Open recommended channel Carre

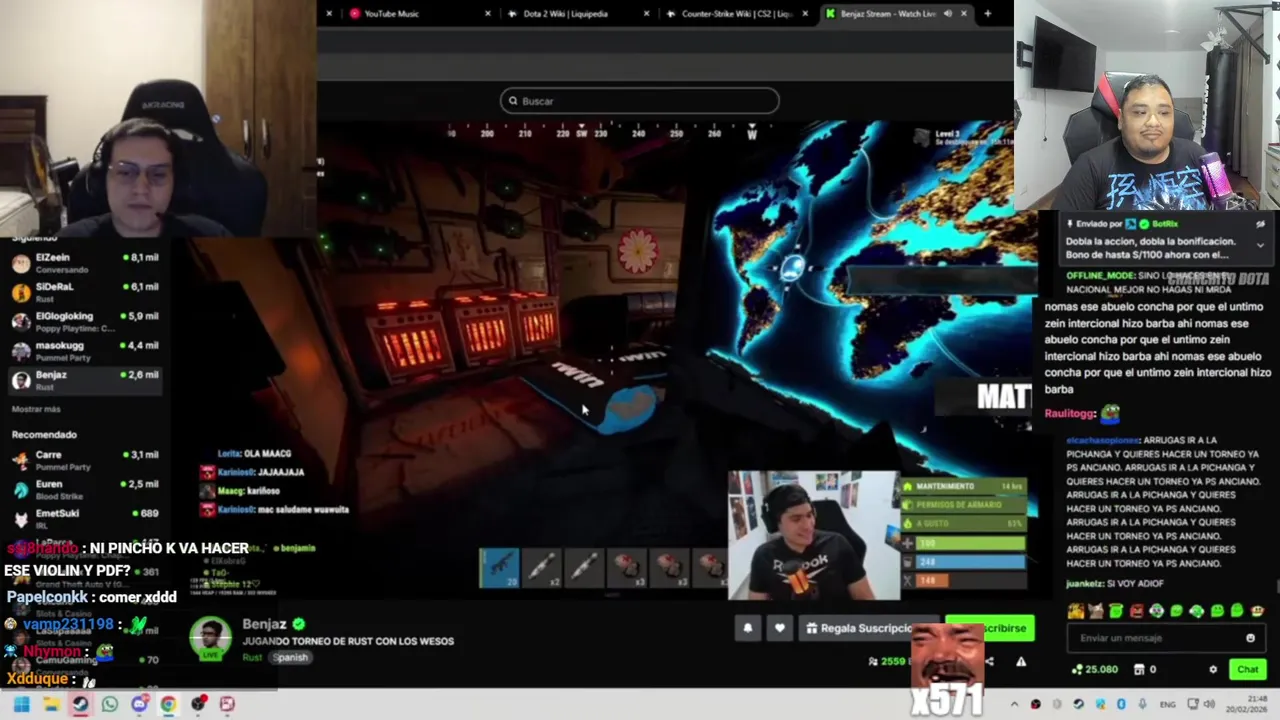tap(85, 460)
